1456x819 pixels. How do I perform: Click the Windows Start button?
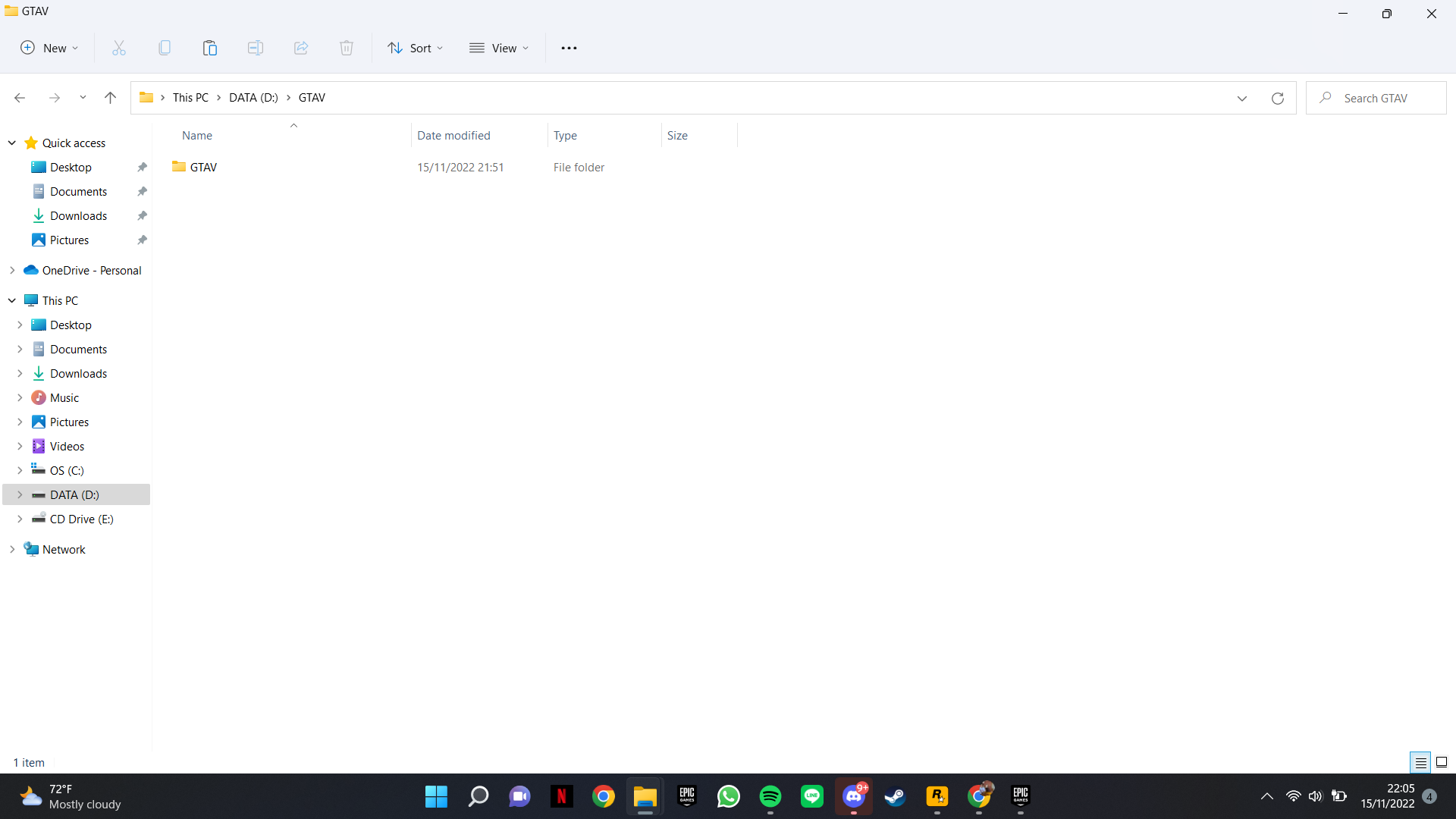coord(437,796)
